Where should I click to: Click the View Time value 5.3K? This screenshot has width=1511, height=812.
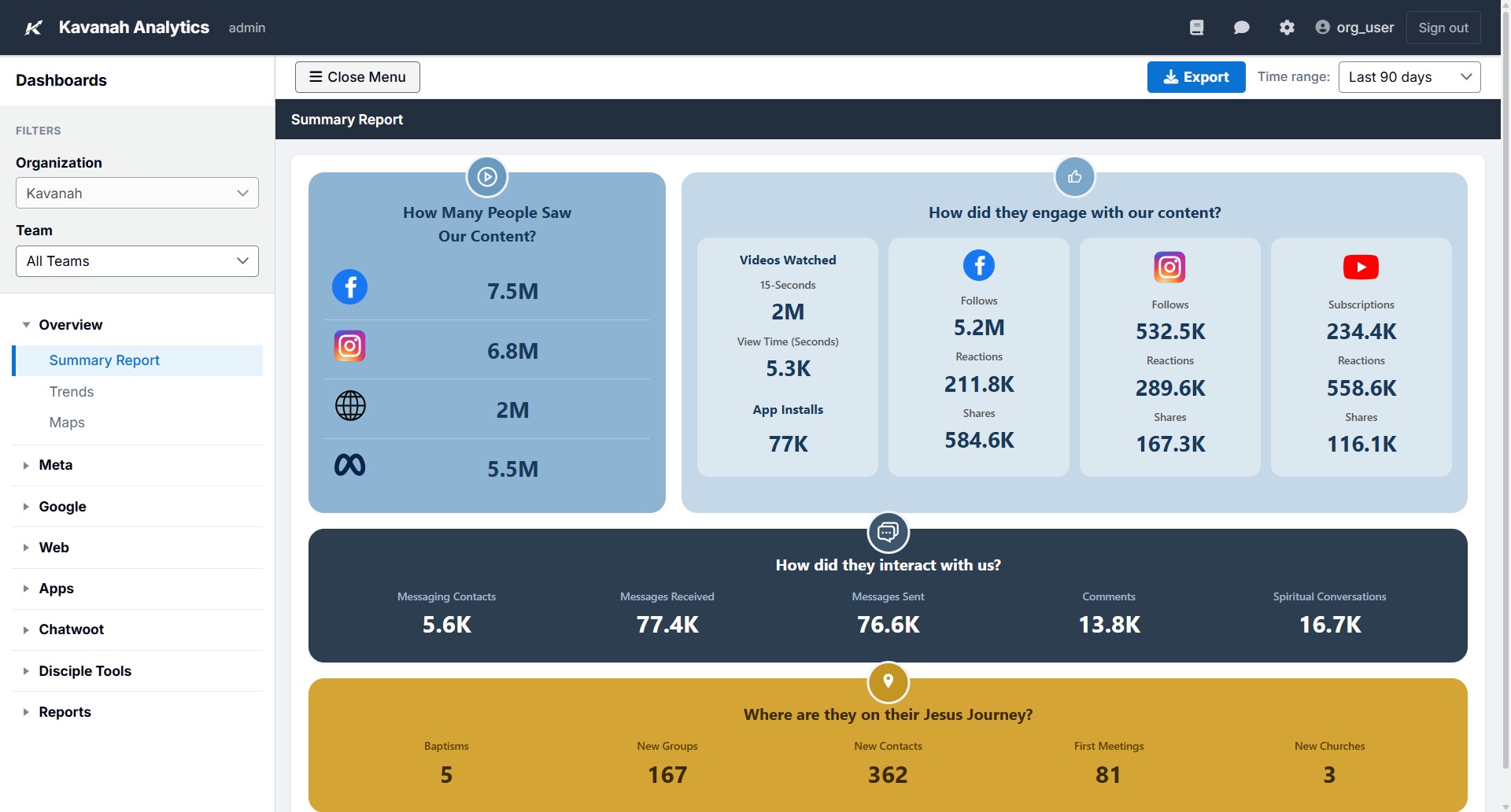[788, 368]
